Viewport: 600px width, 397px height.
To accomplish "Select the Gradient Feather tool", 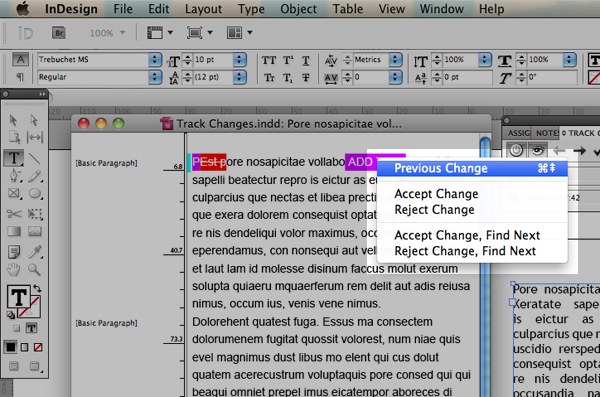I will [35, 231].
